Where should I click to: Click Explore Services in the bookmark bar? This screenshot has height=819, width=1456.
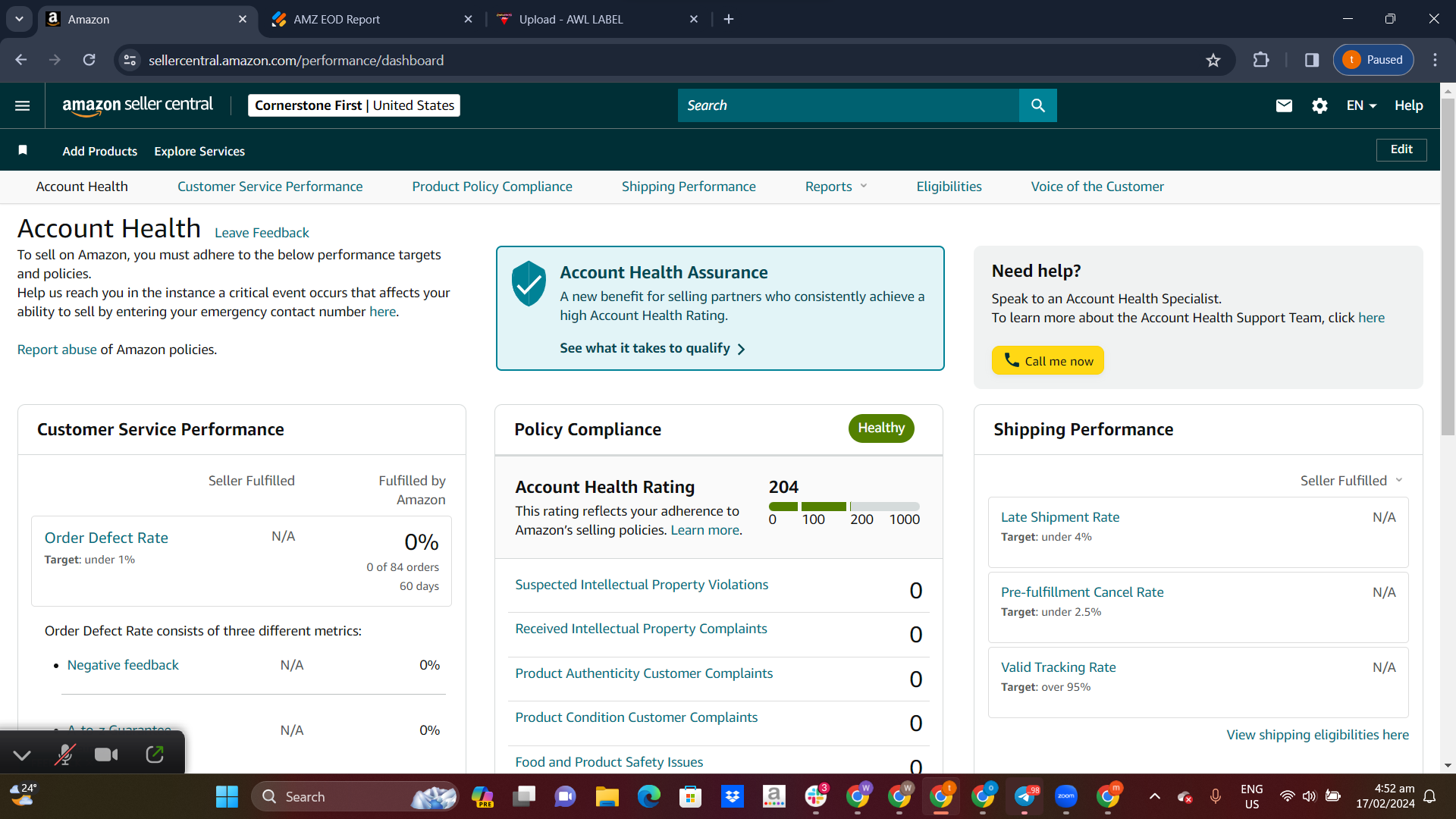(199, 151)
